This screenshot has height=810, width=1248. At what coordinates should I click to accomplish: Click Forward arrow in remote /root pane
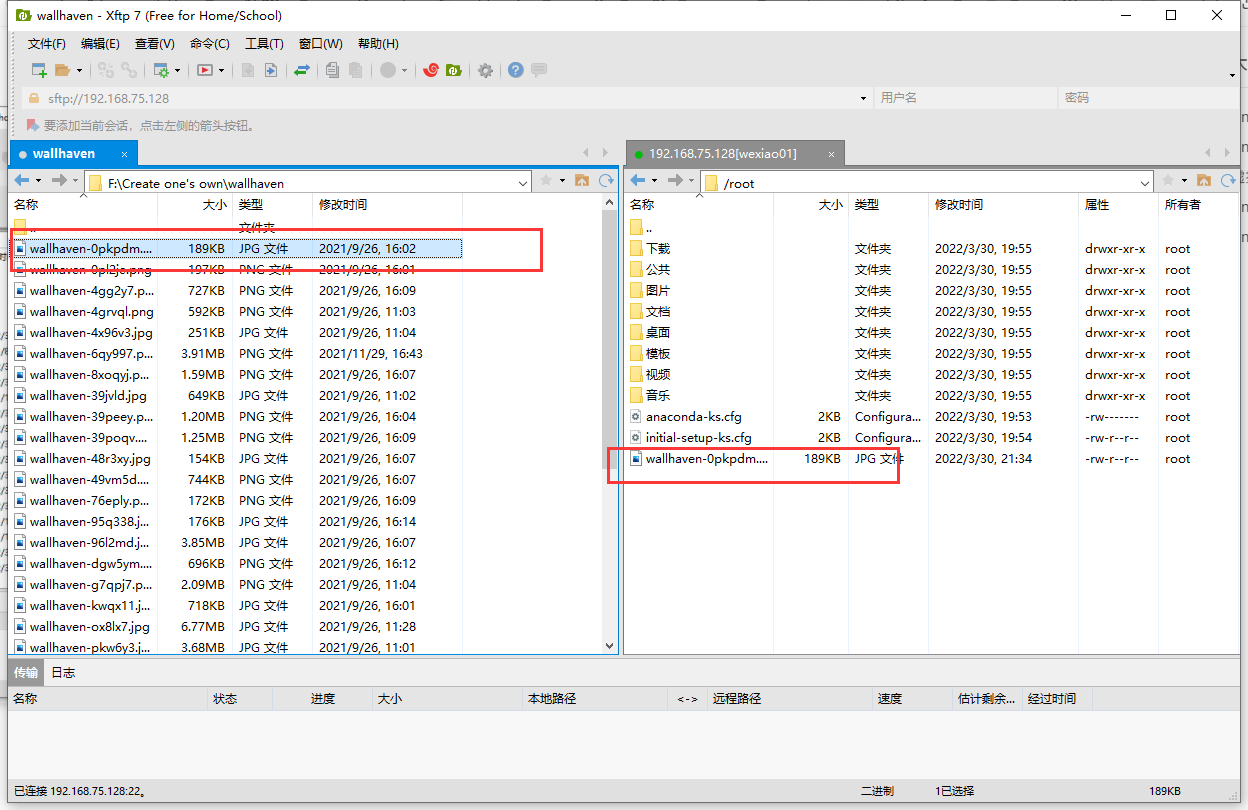click(x=675, y=181)
